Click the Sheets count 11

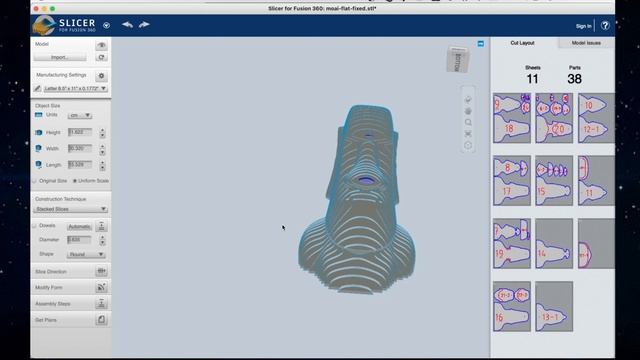(532, 79)
